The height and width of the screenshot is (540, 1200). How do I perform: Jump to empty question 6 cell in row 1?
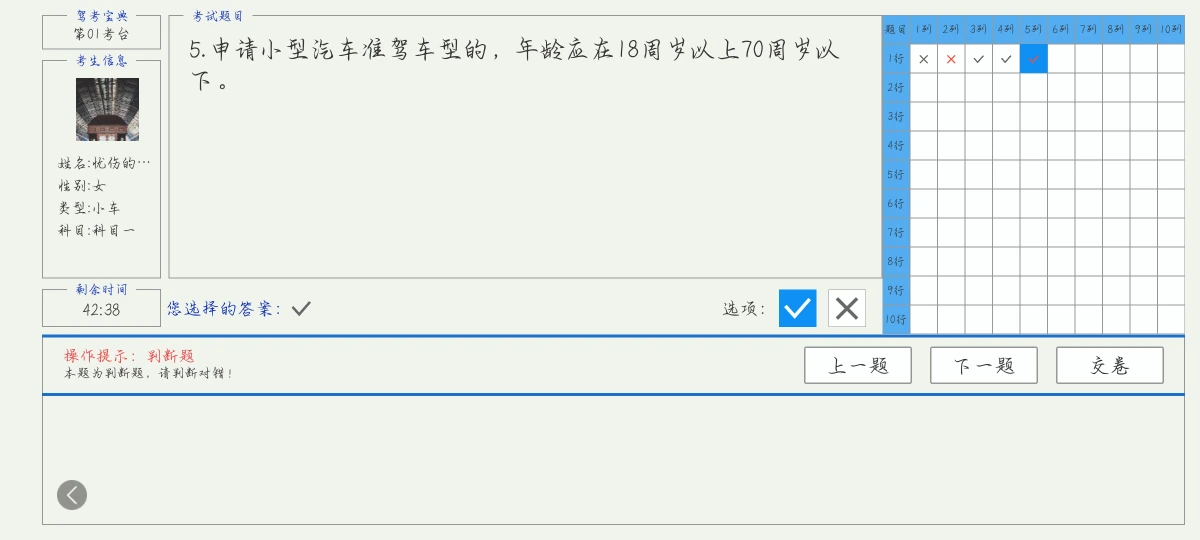[1061, 59]
